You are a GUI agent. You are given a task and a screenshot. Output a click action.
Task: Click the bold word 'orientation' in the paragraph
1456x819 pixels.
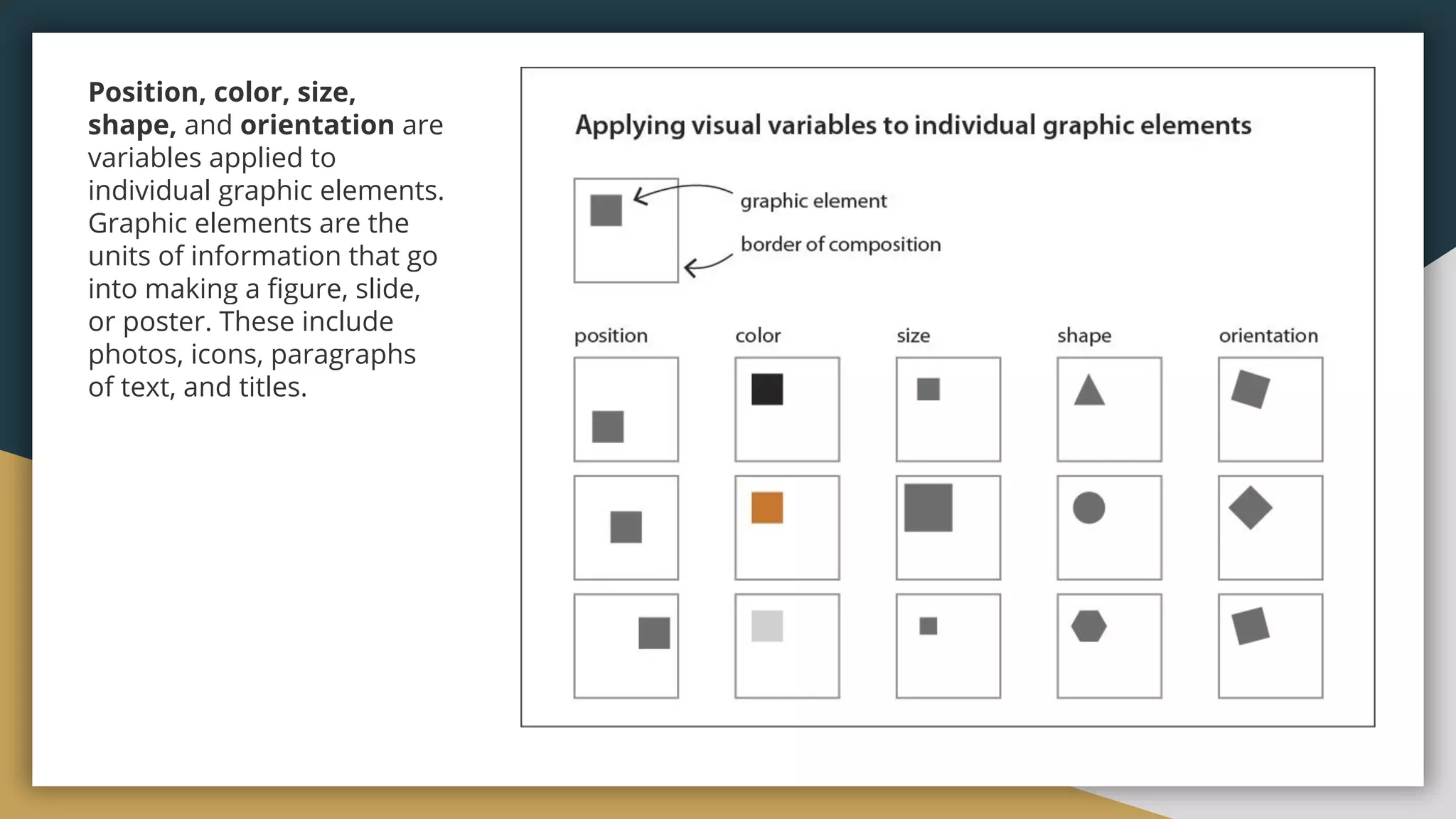(x=317, y=125)
